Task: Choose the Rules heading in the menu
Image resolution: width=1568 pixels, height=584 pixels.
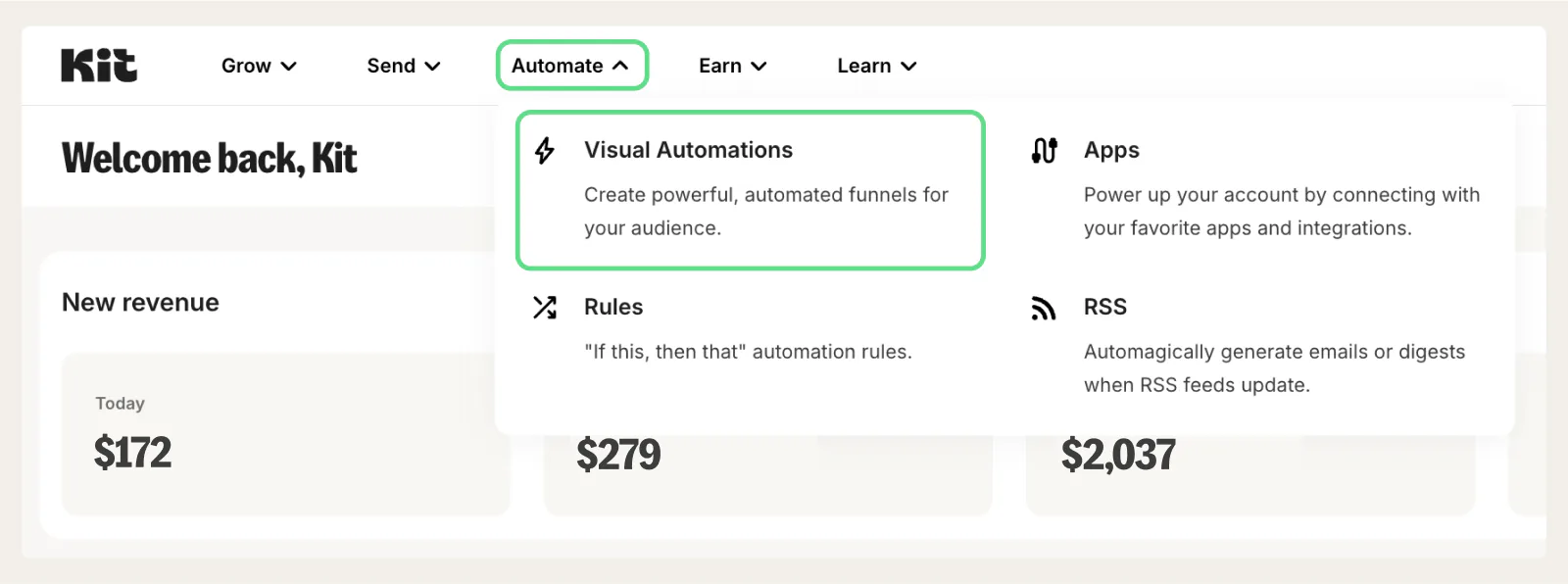Action: pos(613,307)
